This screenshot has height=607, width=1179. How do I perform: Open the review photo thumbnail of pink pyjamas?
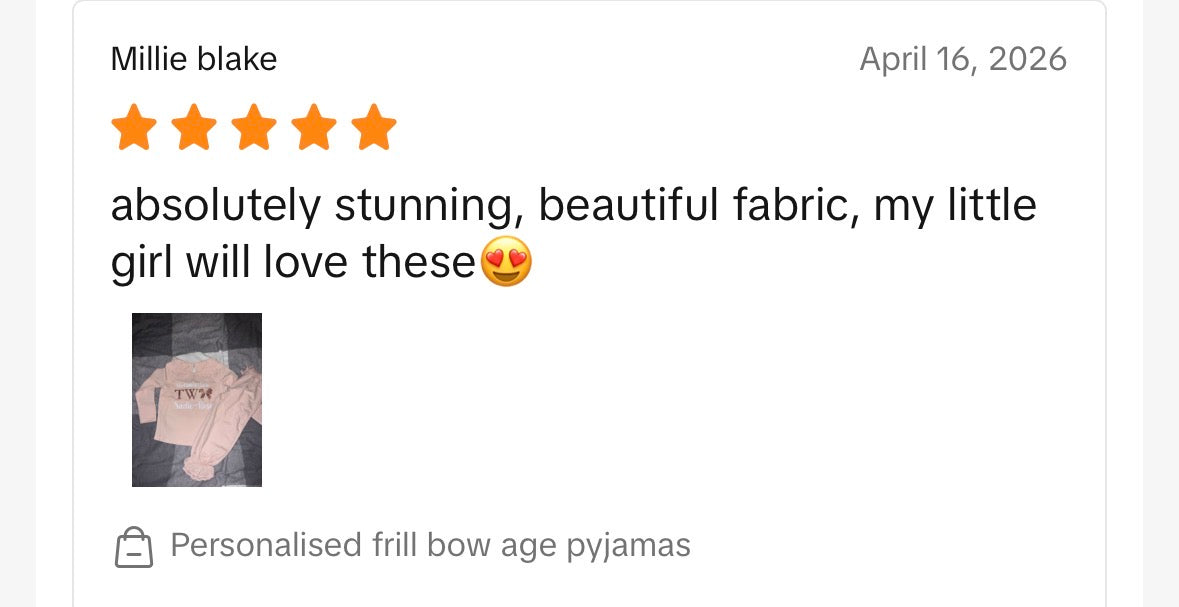tap(197, 400)
